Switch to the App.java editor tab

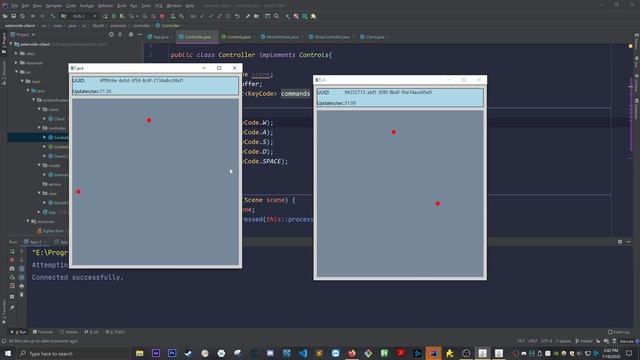(x=160, y=37)
